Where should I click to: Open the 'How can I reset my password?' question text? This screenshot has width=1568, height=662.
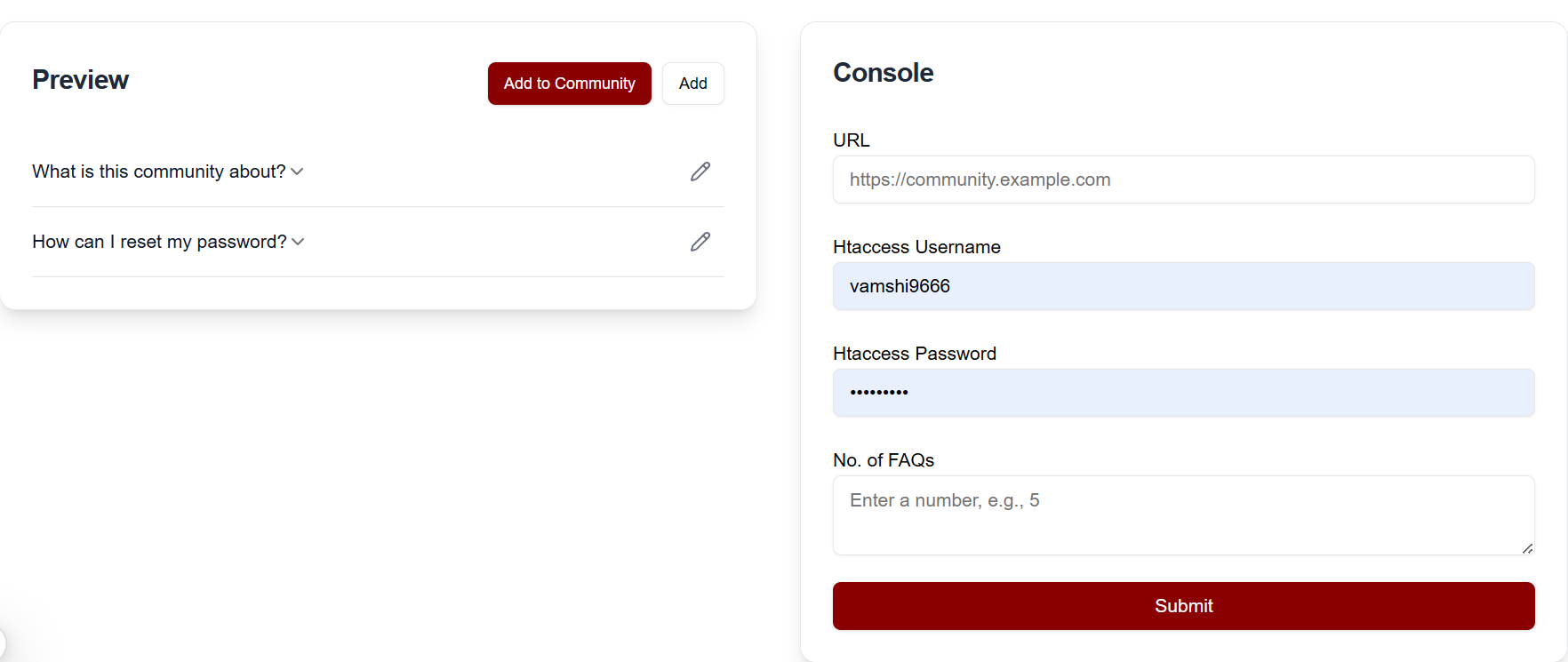159,242
